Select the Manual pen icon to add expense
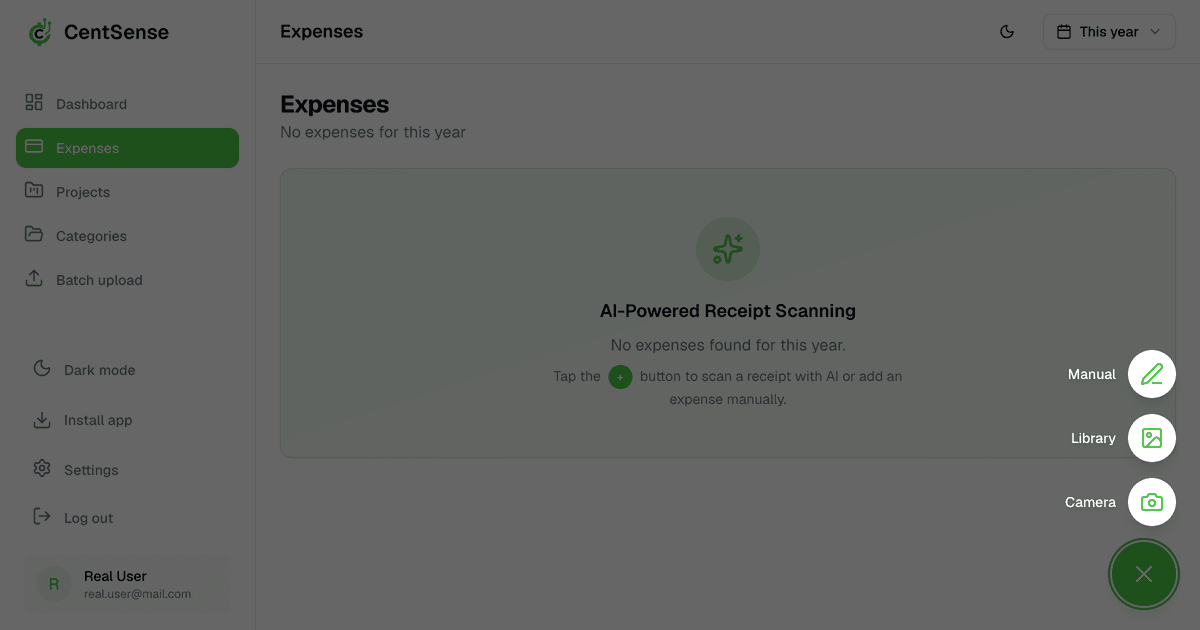This screenshot has width=1200, height=630. [1151, 374]
